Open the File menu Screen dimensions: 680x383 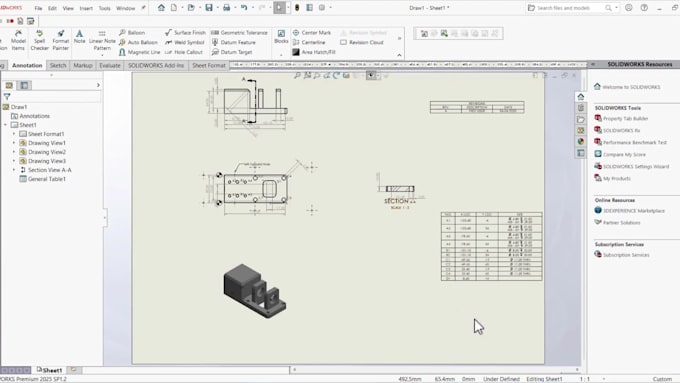(38, 8)
